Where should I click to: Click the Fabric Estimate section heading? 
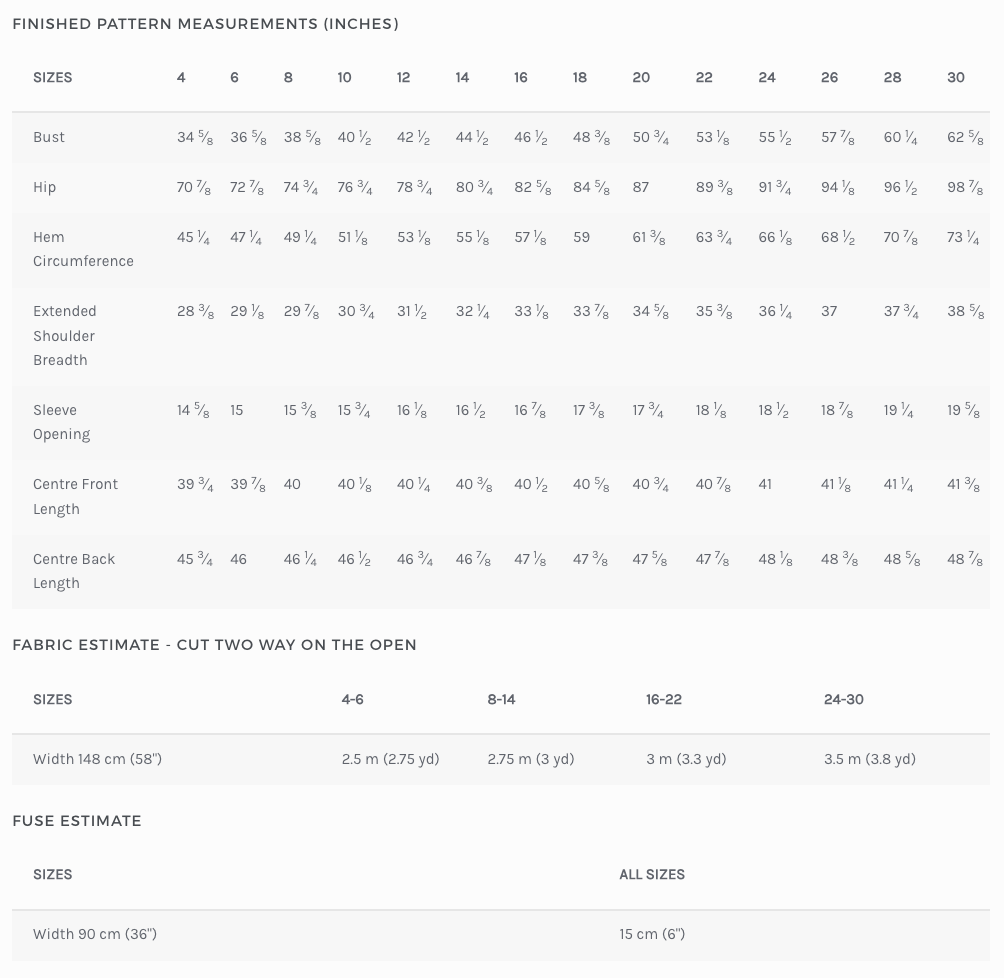click(214, 645)
